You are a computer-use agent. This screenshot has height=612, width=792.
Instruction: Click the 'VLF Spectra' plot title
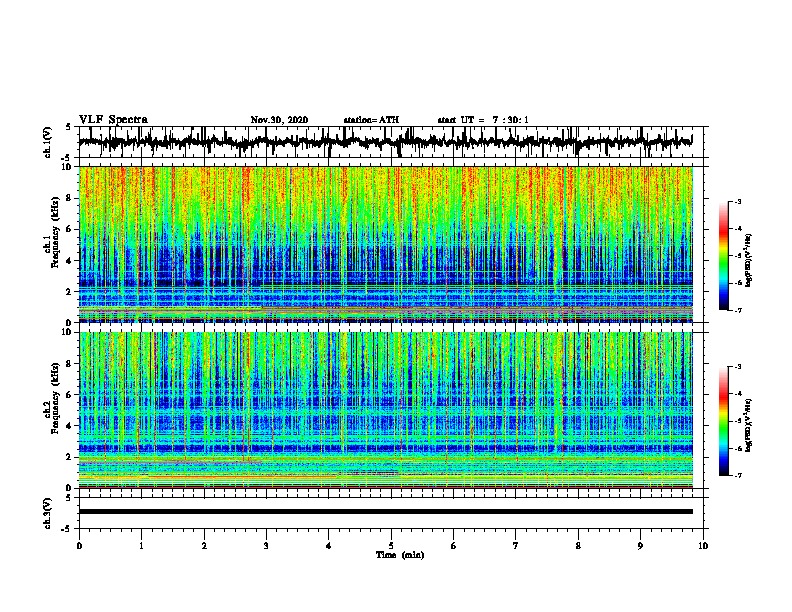(x=113, y=120)
